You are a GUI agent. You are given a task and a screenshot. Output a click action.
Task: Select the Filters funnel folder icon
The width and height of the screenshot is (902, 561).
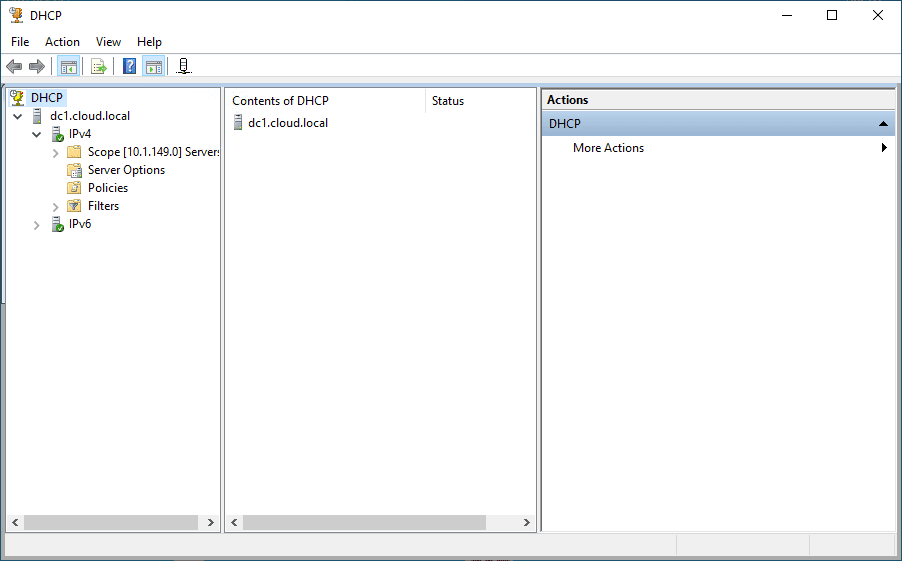pyautogui.click(x=74, y=206)
